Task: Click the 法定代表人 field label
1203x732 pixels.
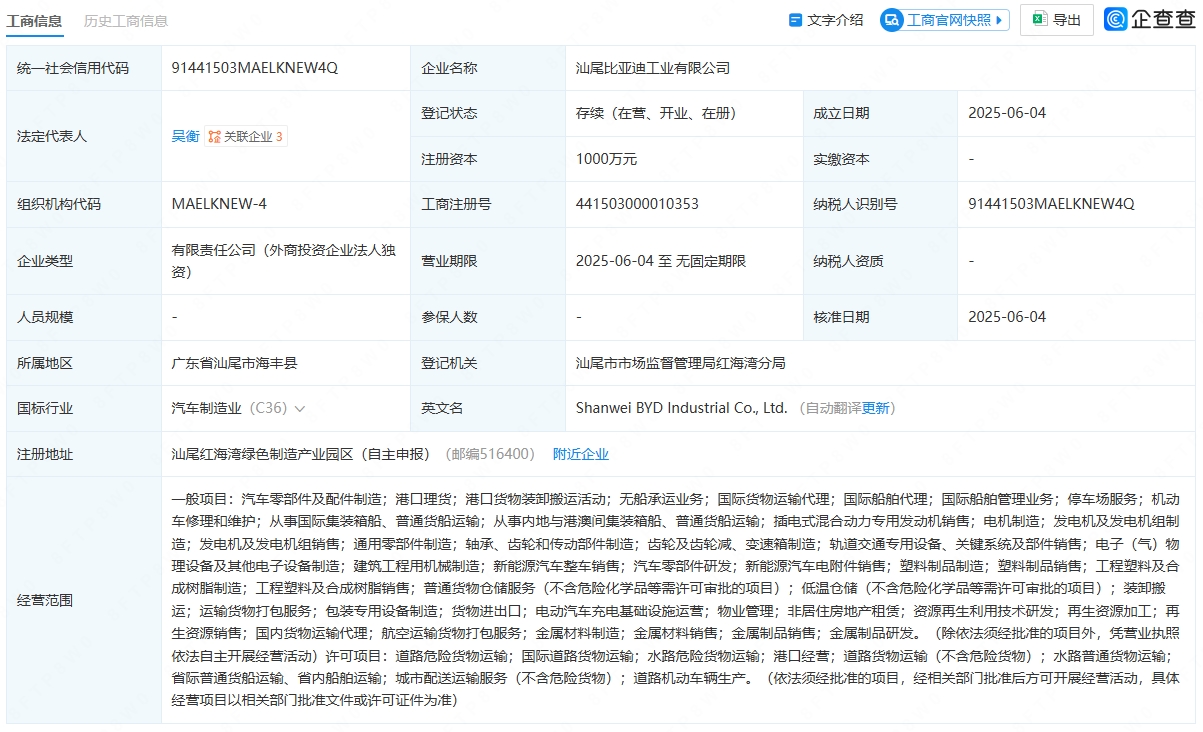Action: pyautogui.click(x=52, y=136)
